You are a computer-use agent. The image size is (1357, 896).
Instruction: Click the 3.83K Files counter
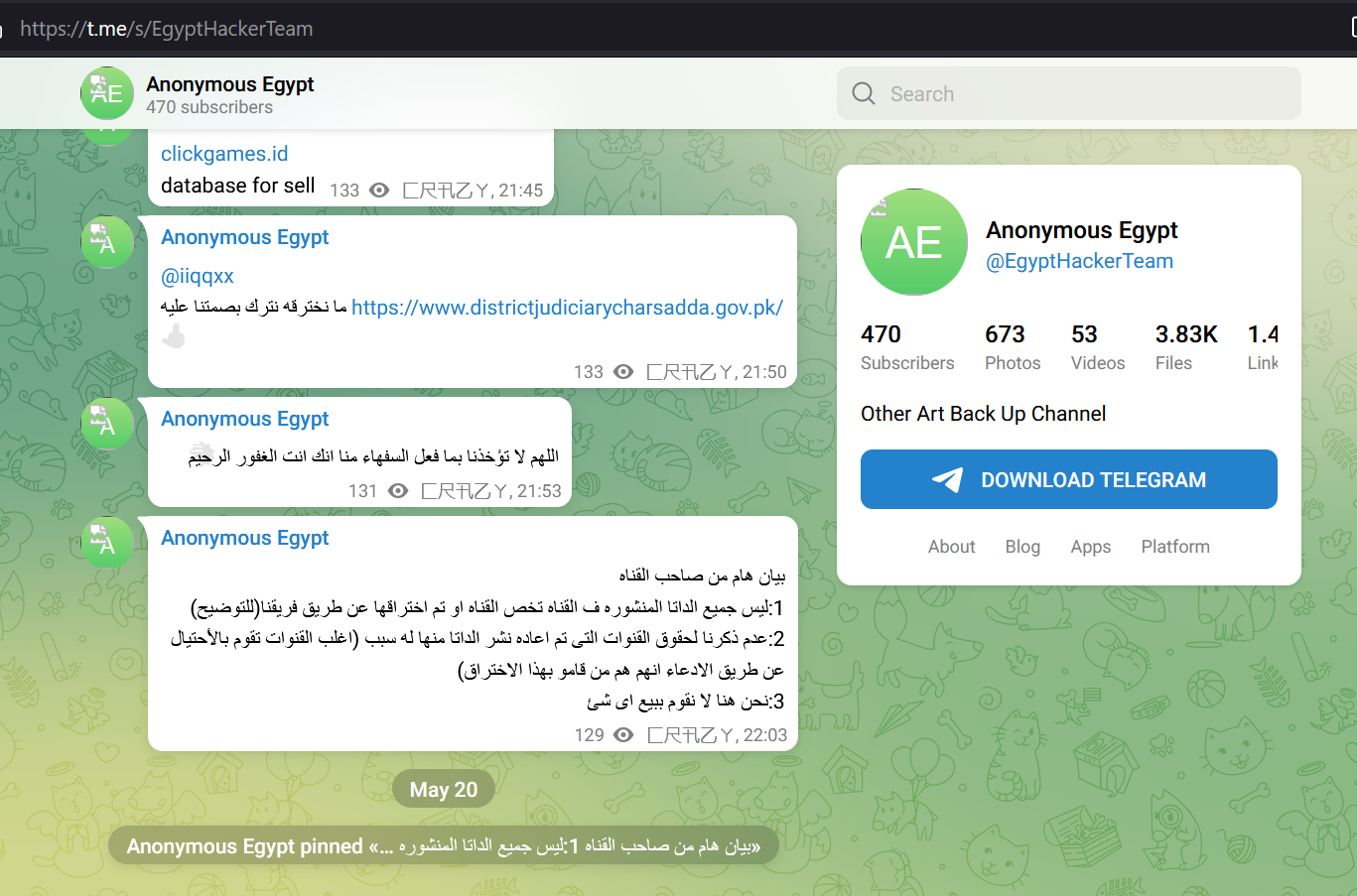[x=1186, y=347]
